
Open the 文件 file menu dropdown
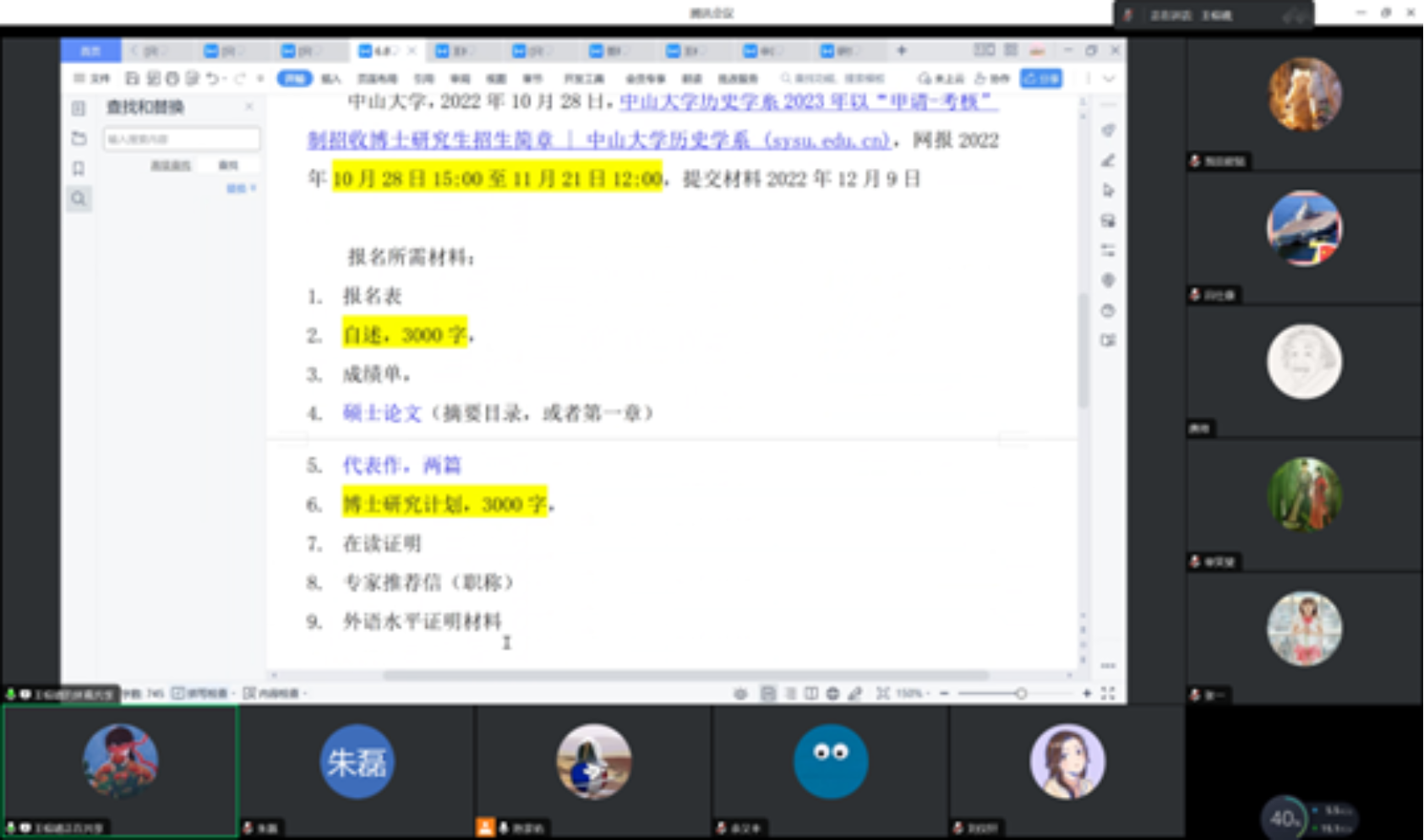[93, 79]
